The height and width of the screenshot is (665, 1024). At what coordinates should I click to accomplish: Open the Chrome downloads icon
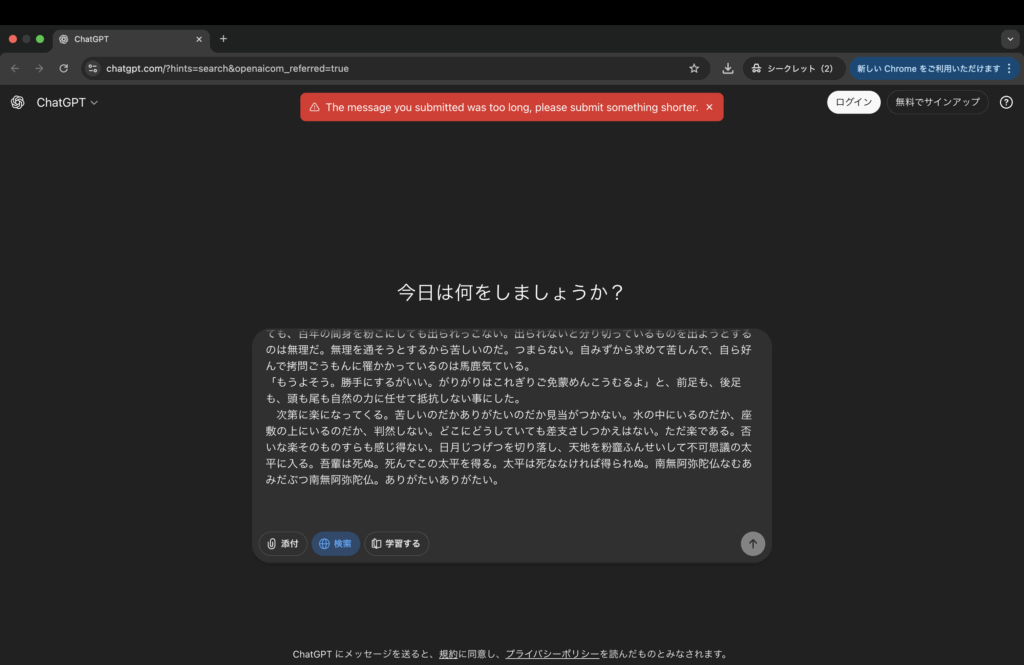click(728, 68)
